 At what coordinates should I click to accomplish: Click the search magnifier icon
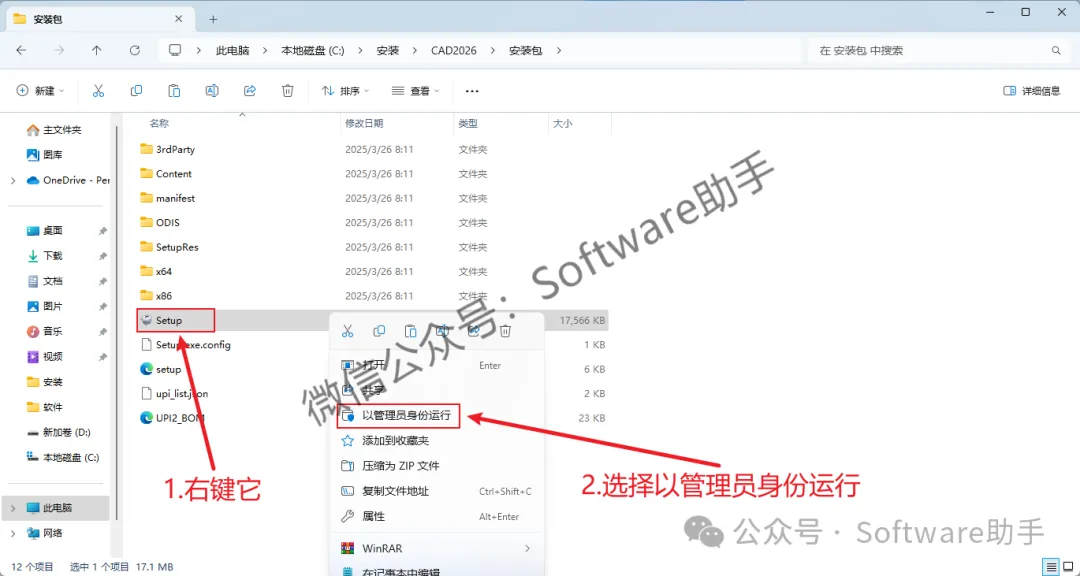click(x=1056, y=50)
